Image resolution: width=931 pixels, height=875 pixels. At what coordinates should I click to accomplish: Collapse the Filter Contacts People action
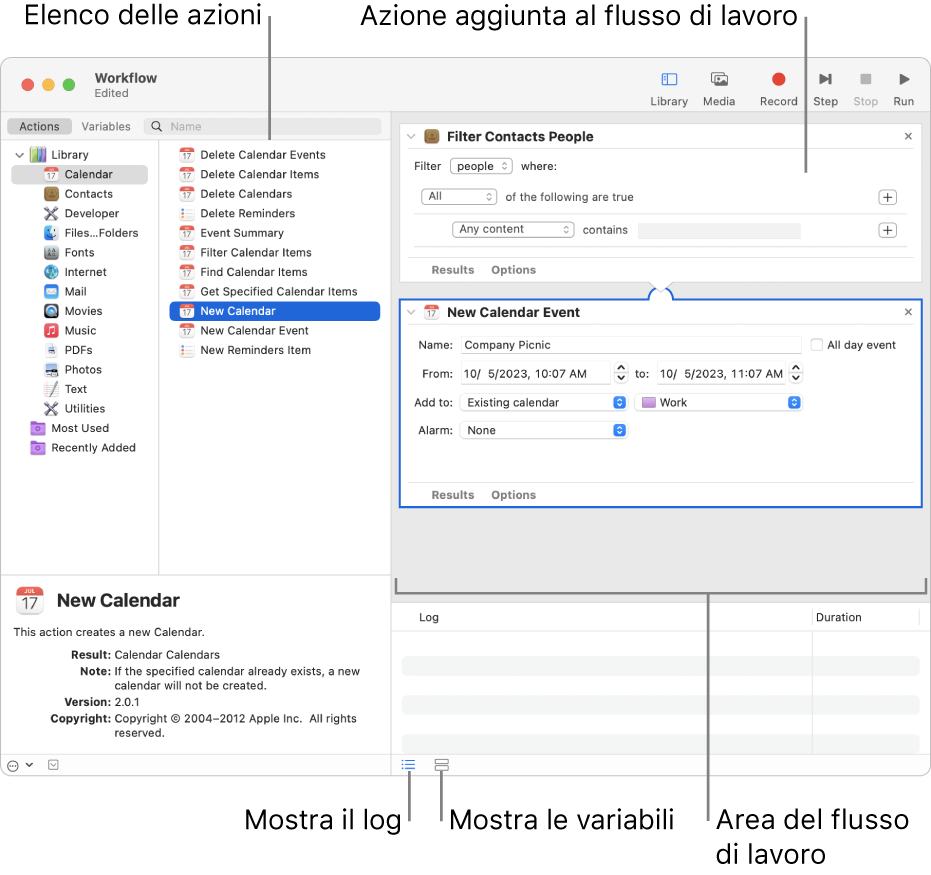(411, 137)
